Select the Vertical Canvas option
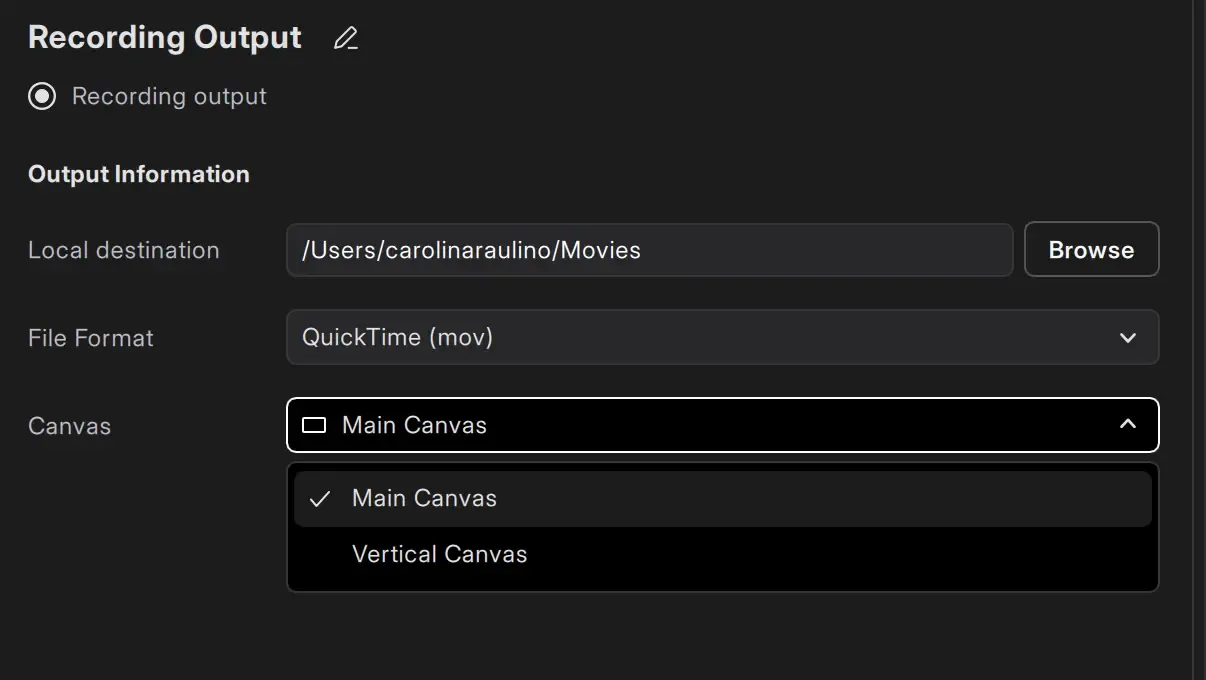The image size is (1206, 680). point(440,555)
